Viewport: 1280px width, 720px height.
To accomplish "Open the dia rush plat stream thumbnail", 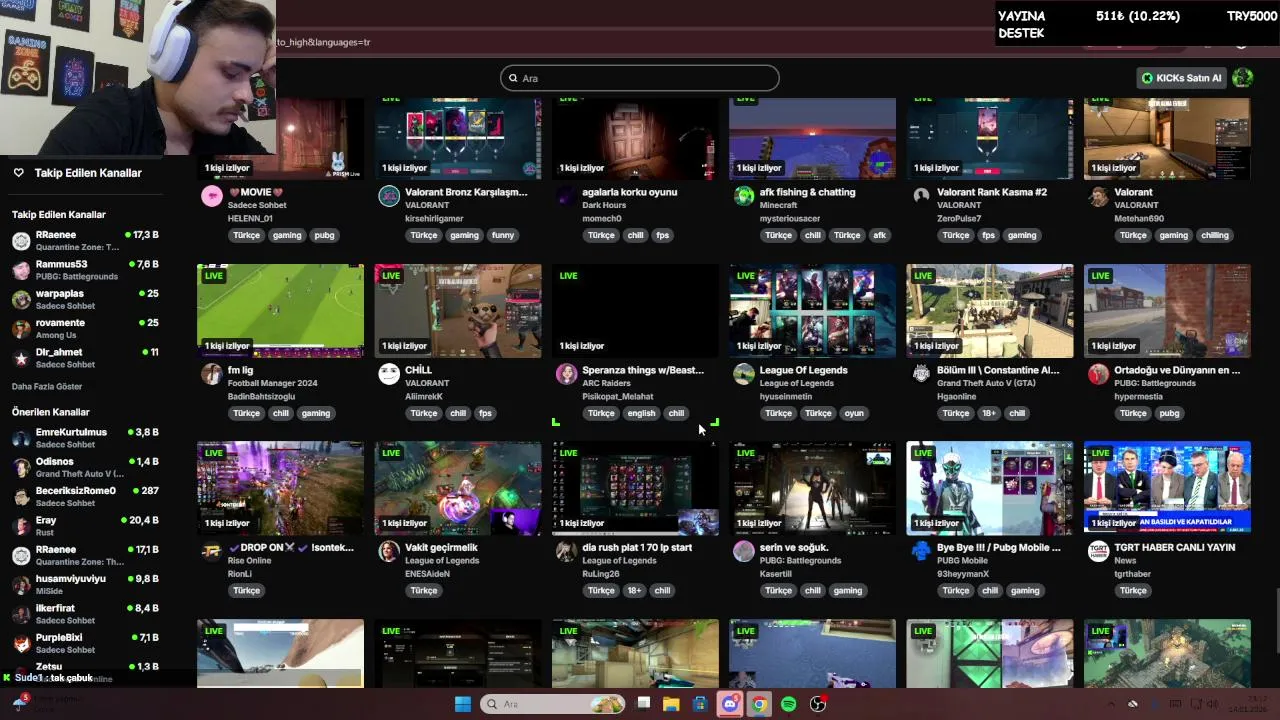I will [635, 488].
